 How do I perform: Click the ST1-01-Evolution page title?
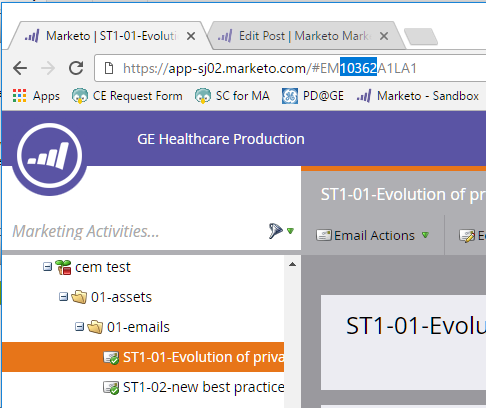pyautogui.click(x=403, y=195)
